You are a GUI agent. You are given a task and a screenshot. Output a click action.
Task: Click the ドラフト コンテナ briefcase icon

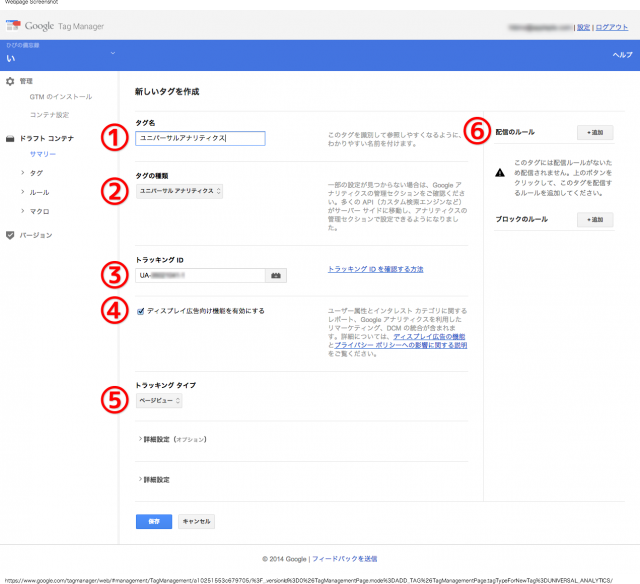click(10, 138)
